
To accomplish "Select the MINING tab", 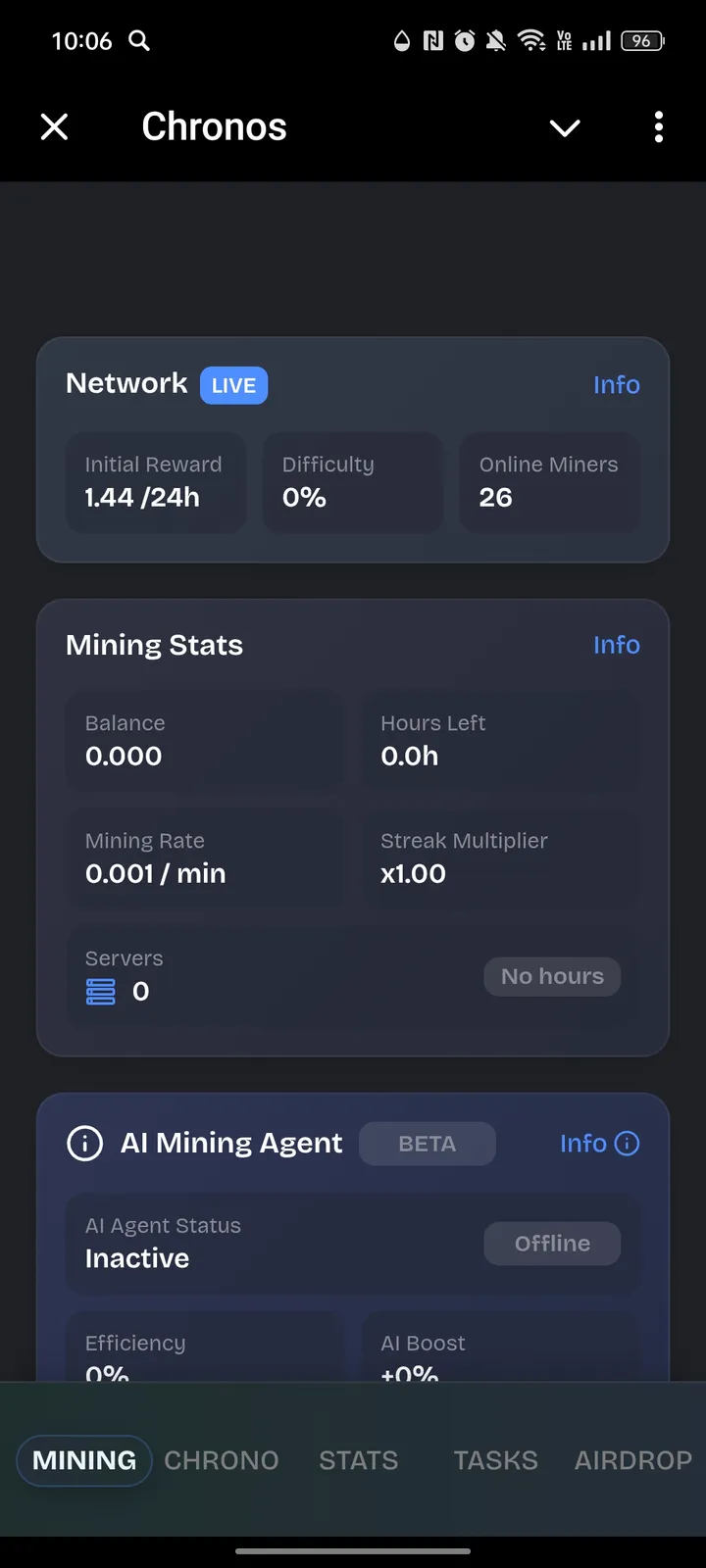I will tap(84, 1460).
